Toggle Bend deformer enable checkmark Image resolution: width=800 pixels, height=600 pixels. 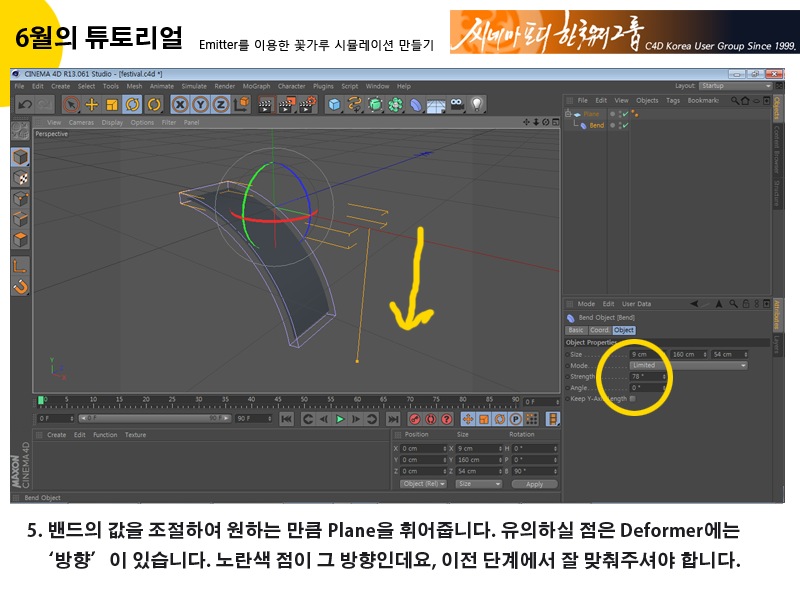[625, 126]
